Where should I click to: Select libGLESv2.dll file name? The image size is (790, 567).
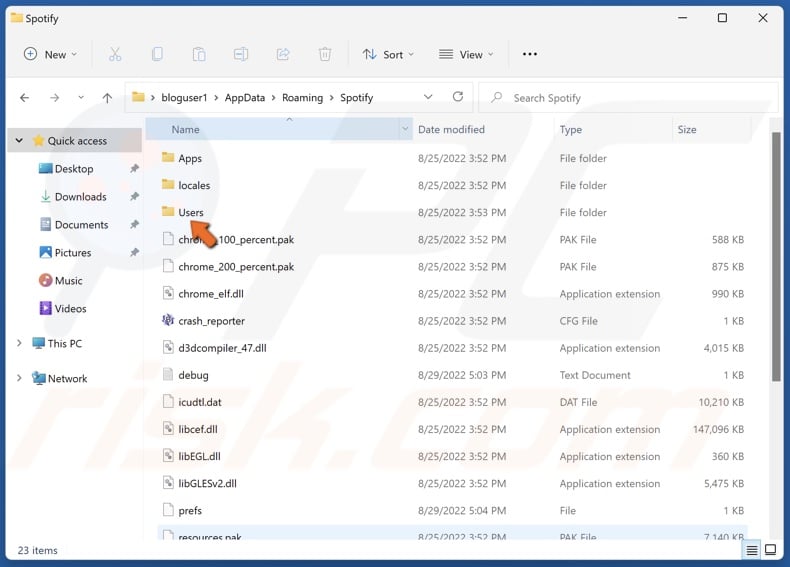pos(208,483)
